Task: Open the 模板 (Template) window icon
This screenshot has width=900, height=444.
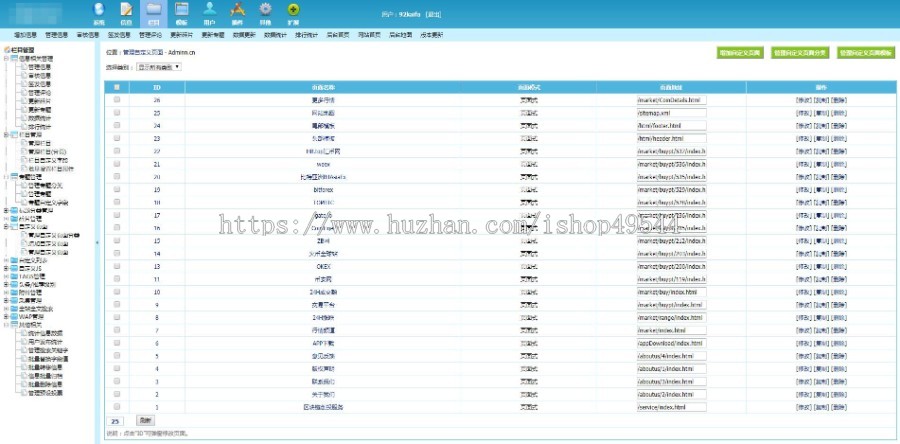Action: coord(181,10)
